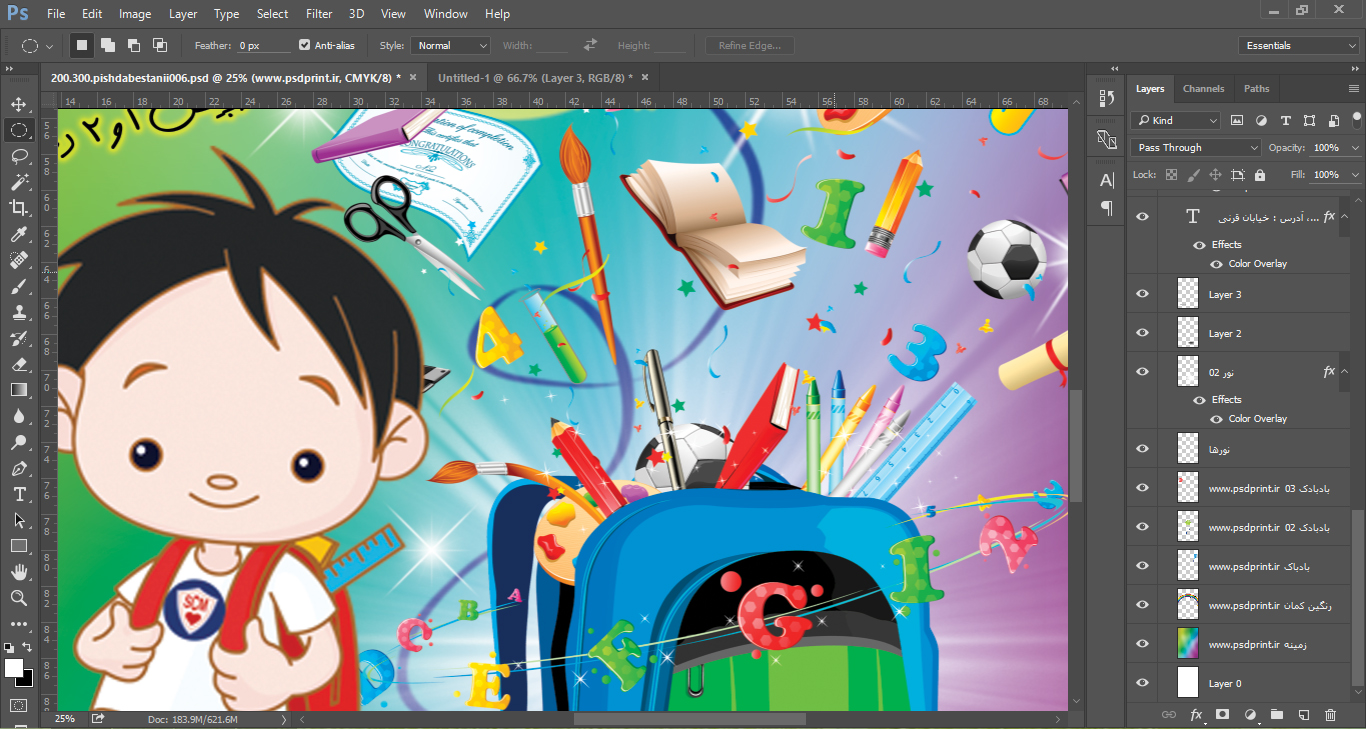
Task: Switch to the Channels tab
Action: pyautogui.click(x=1203, y=88)
